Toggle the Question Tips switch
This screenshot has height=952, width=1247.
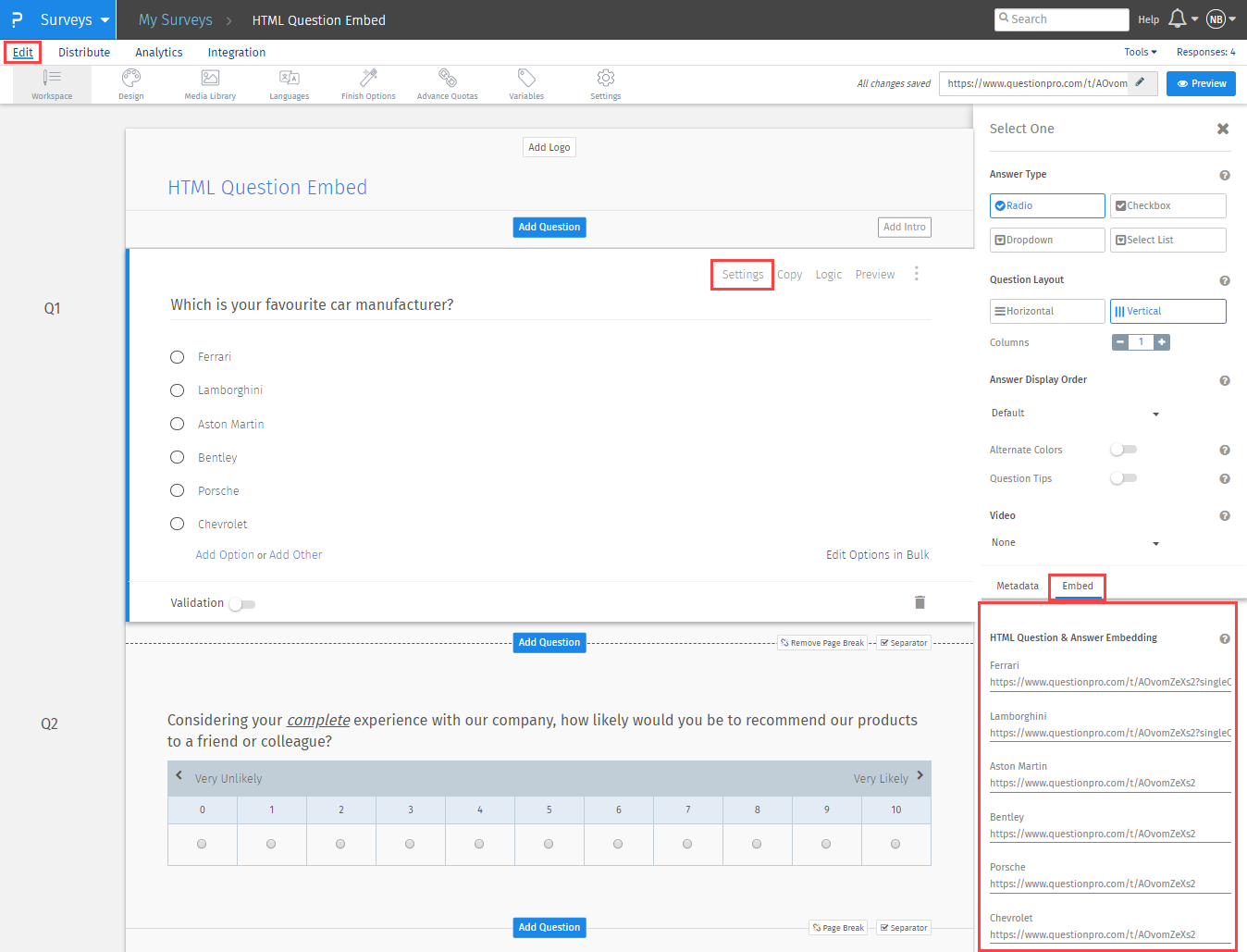click(1123, 478)
